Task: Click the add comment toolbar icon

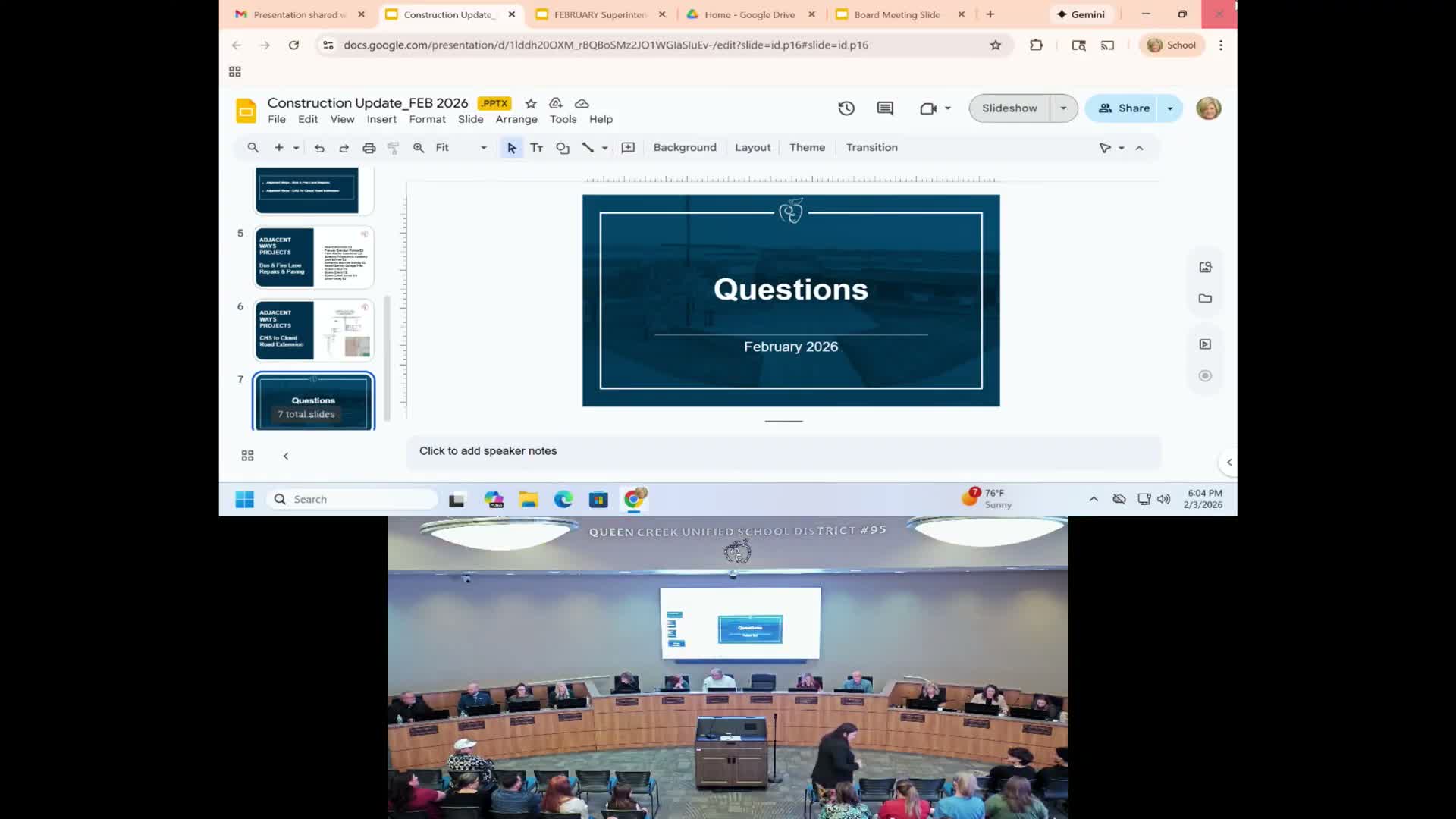Action: point(628,148)
